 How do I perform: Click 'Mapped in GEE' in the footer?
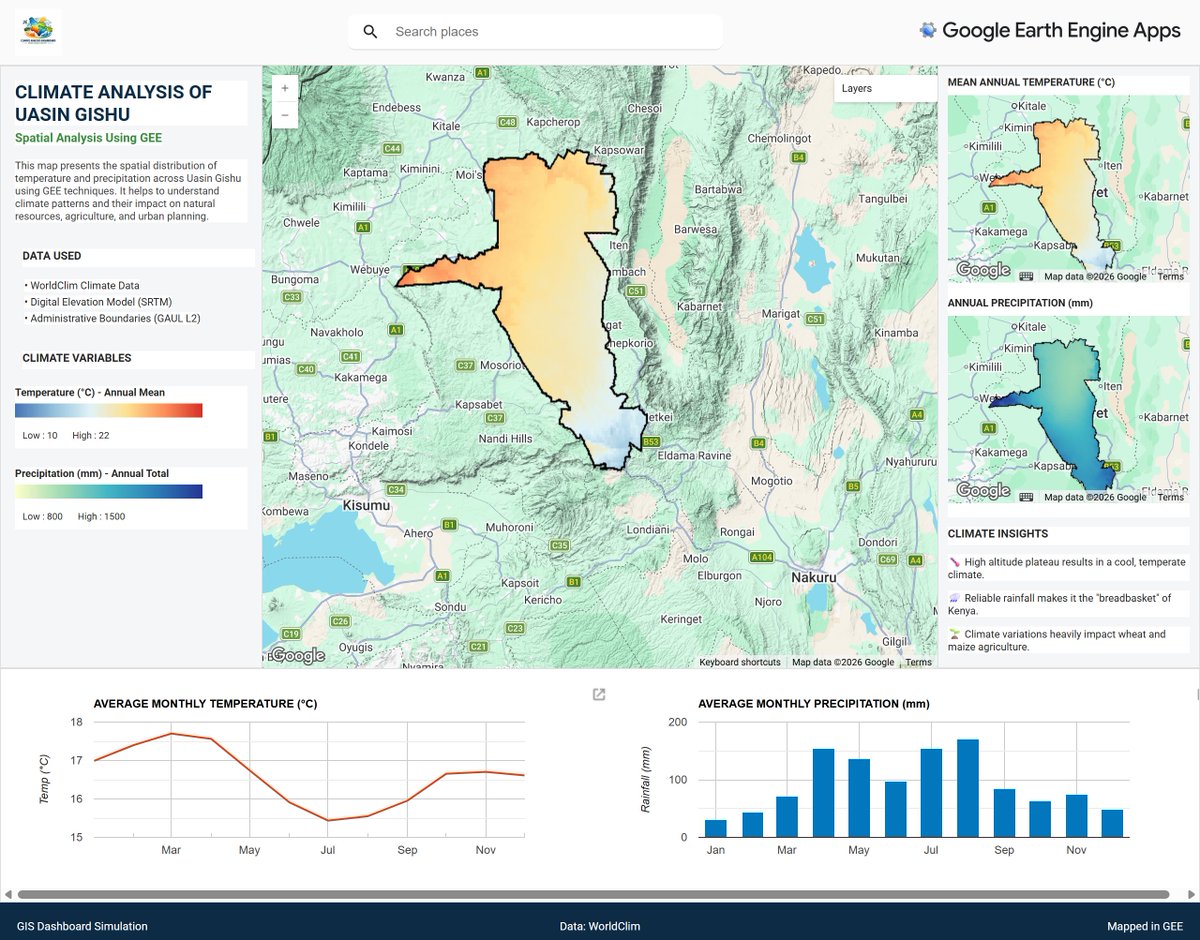tap(1145, 926)
